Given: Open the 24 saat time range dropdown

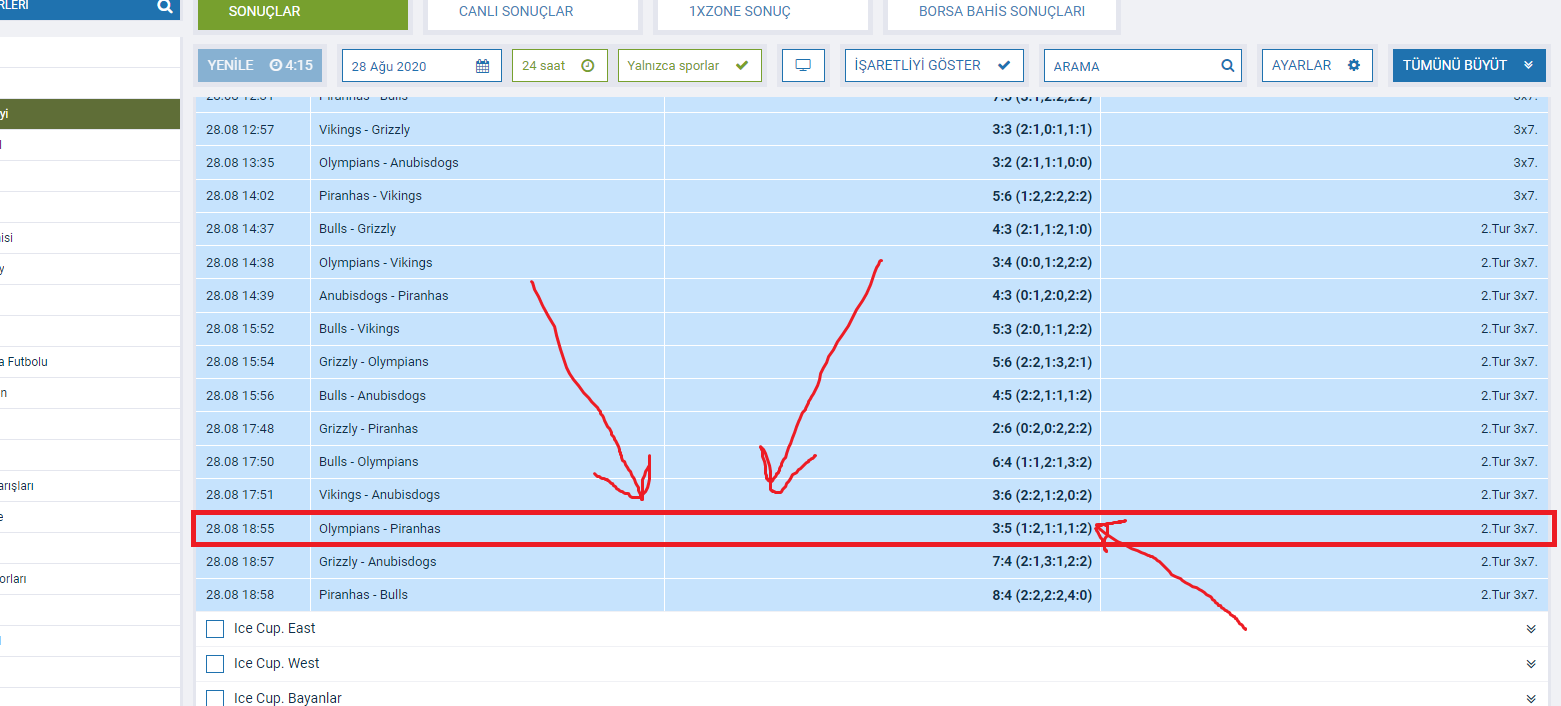Looking at the screenshot, I should 560,66.
